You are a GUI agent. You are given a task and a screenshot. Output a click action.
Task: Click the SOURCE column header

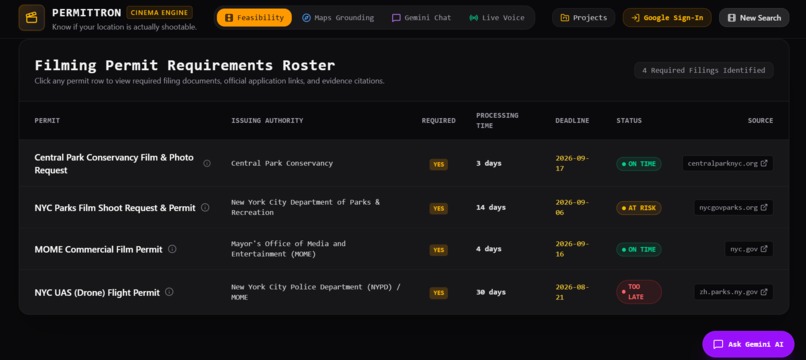[x=760, y=120]
